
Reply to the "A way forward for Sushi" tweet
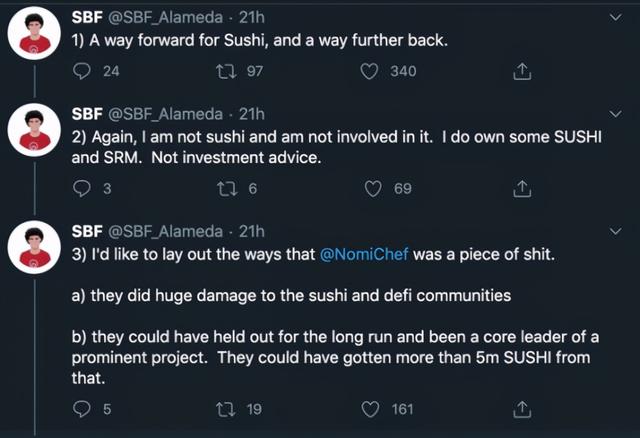click(83, 71)
